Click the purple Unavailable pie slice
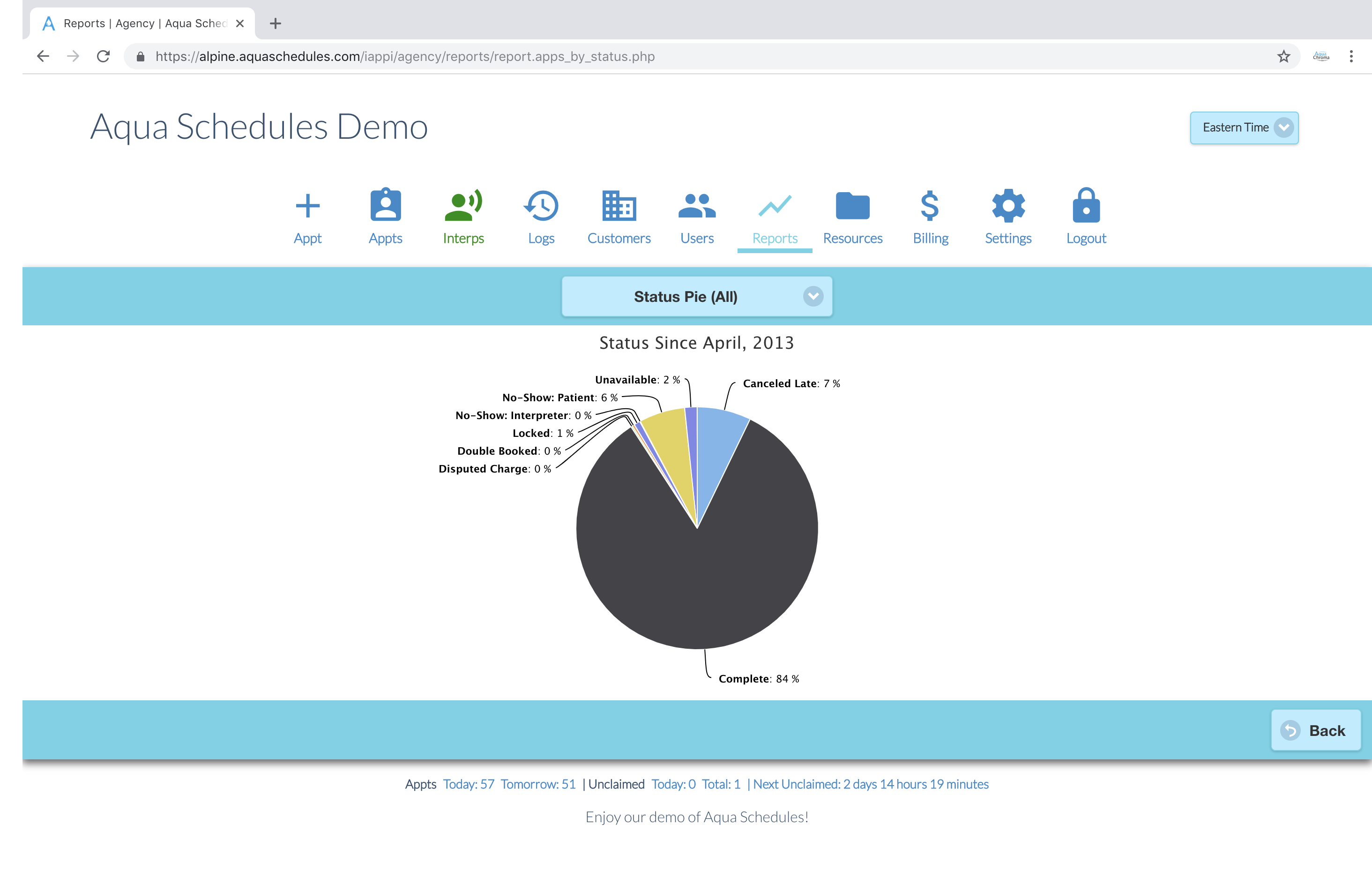 691,433
